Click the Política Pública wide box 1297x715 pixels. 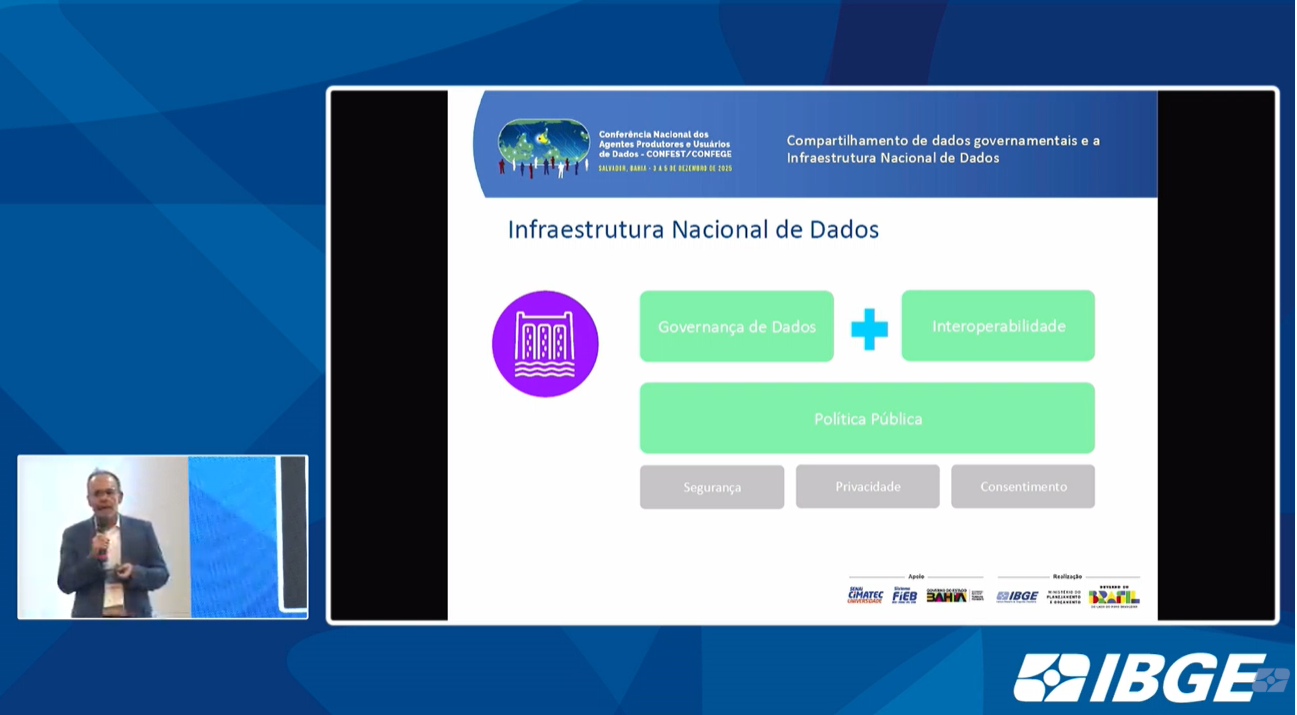tap(867, 419)
